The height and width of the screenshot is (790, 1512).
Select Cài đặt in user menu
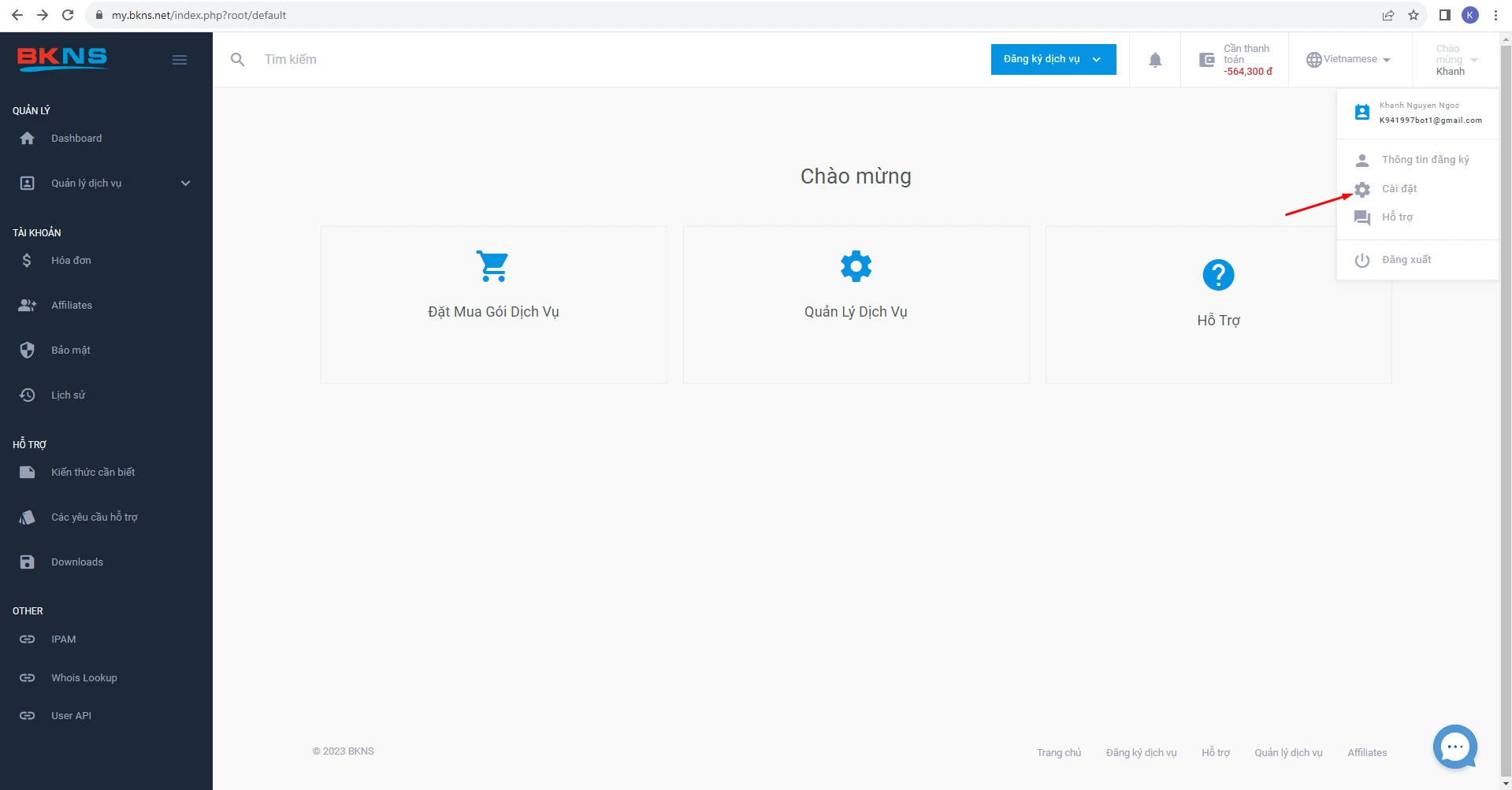click(x=1399, y=189)
